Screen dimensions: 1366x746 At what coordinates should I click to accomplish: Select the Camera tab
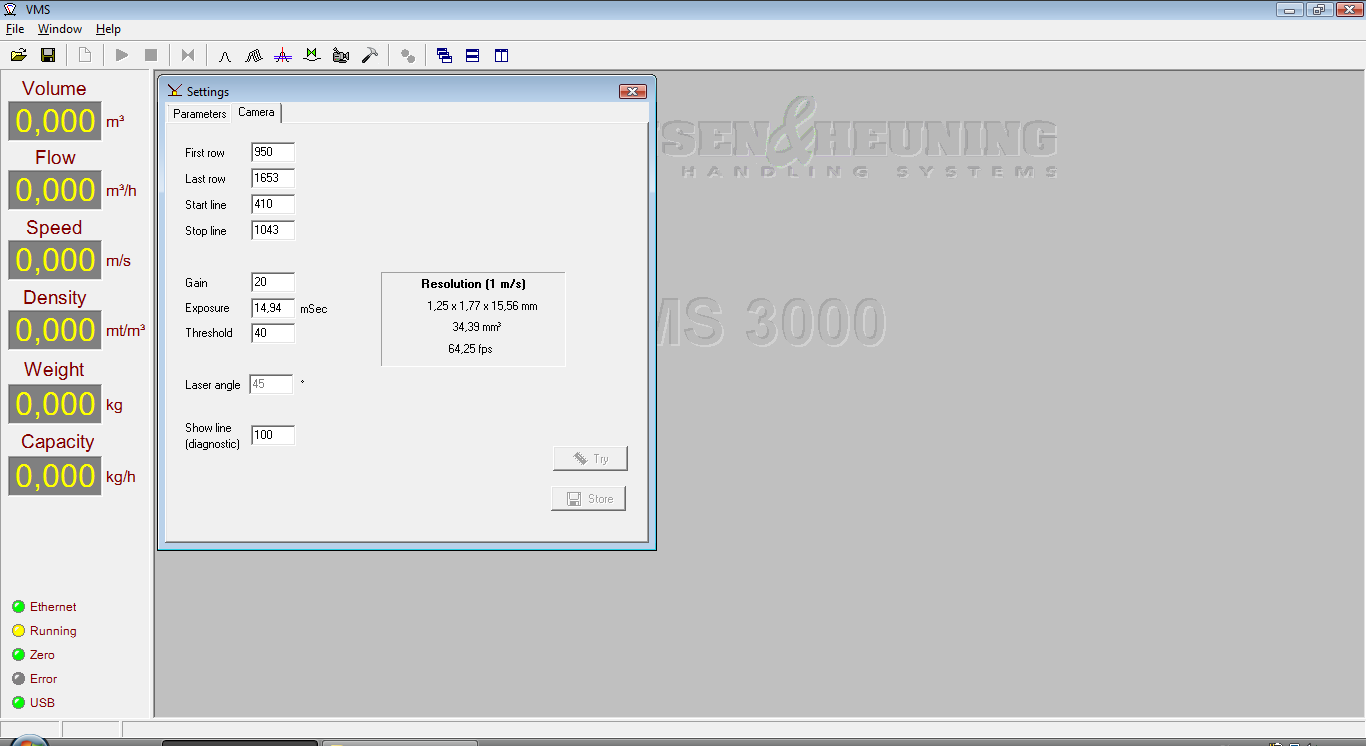click(x=256, y=112)
